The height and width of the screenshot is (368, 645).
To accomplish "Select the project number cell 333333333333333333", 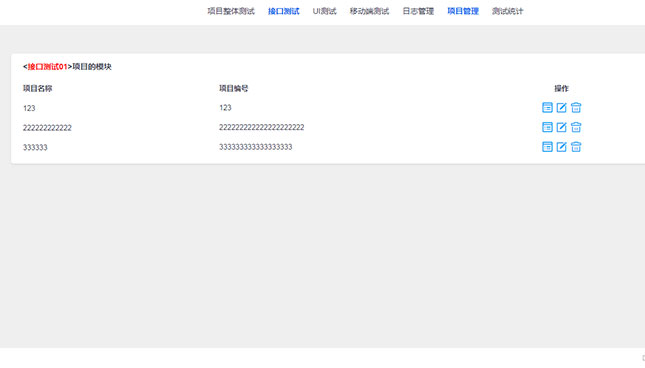I will (x=255, y=147).
